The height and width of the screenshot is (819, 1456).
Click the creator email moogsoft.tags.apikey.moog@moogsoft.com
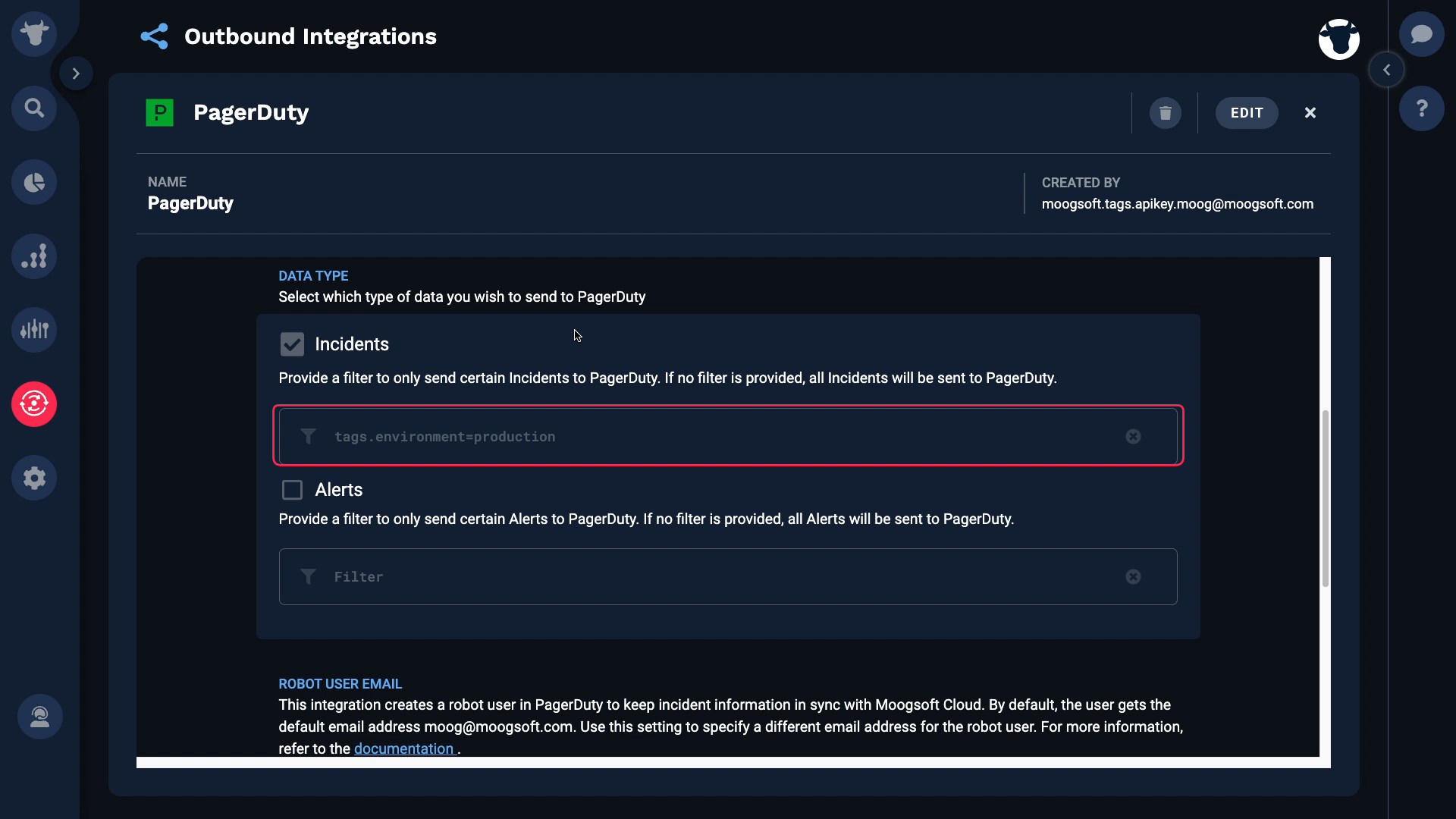tap(1178, 204)
